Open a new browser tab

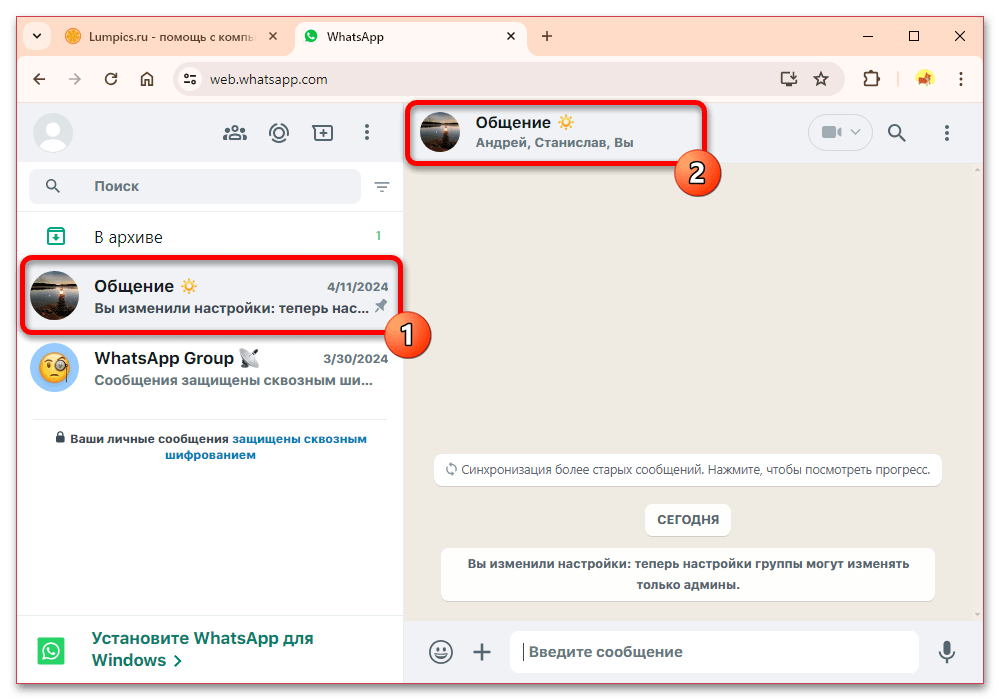(547, 36)
